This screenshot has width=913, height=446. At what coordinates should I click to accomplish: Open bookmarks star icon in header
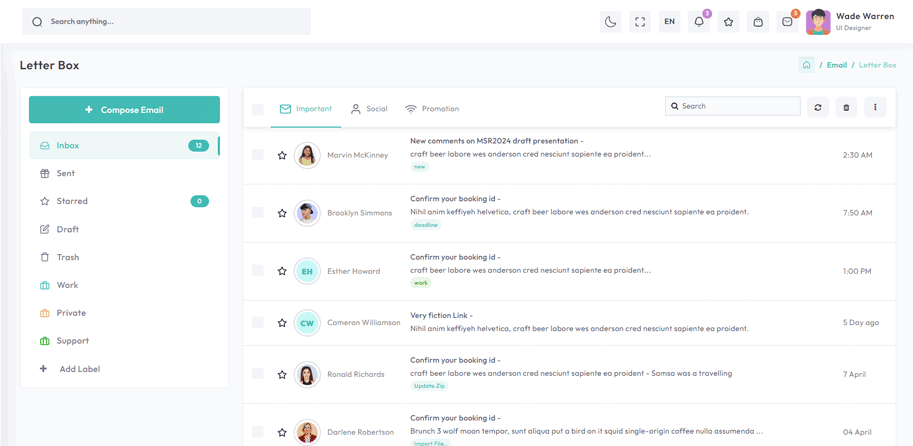(729, 22)
